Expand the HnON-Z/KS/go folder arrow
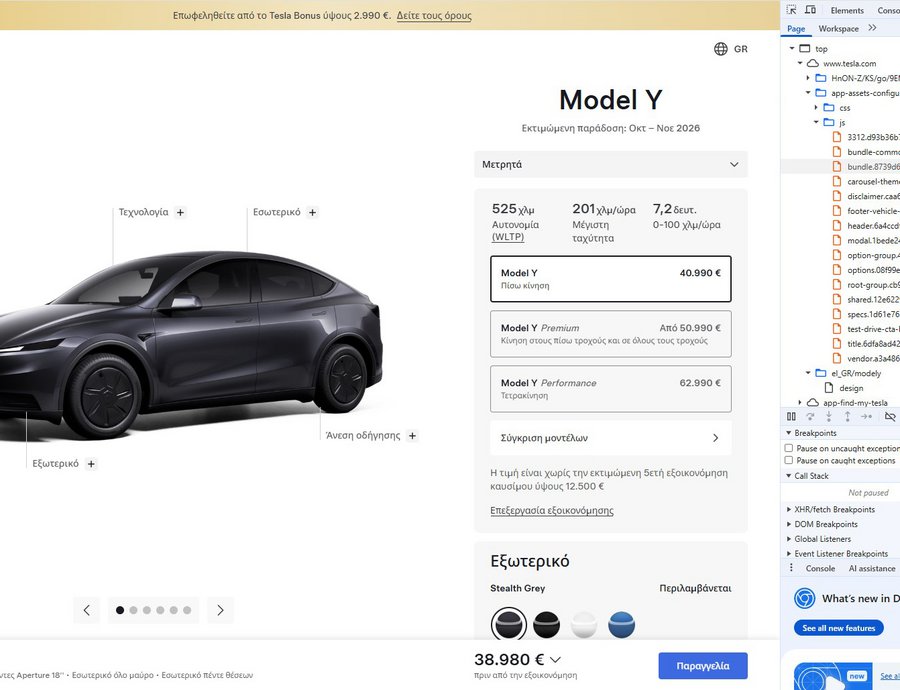 [808, 78]
